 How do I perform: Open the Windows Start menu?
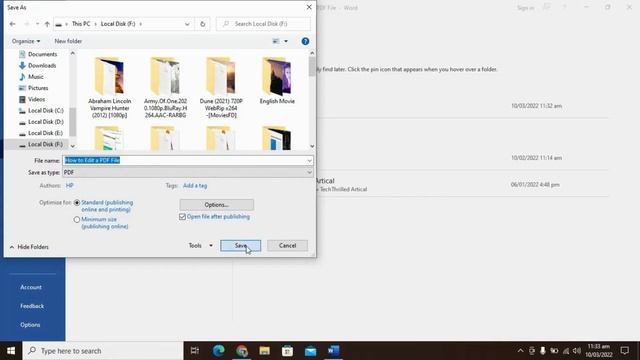pyautogui.click(x=11, y=351)
